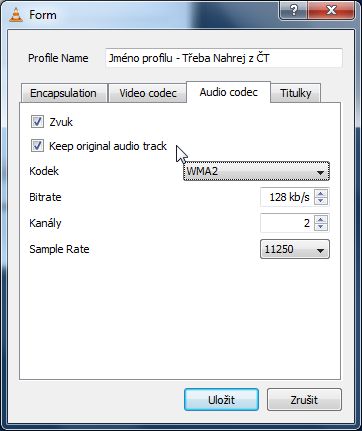Open the Kodek WMA2 dropdown

pos(256,171)
